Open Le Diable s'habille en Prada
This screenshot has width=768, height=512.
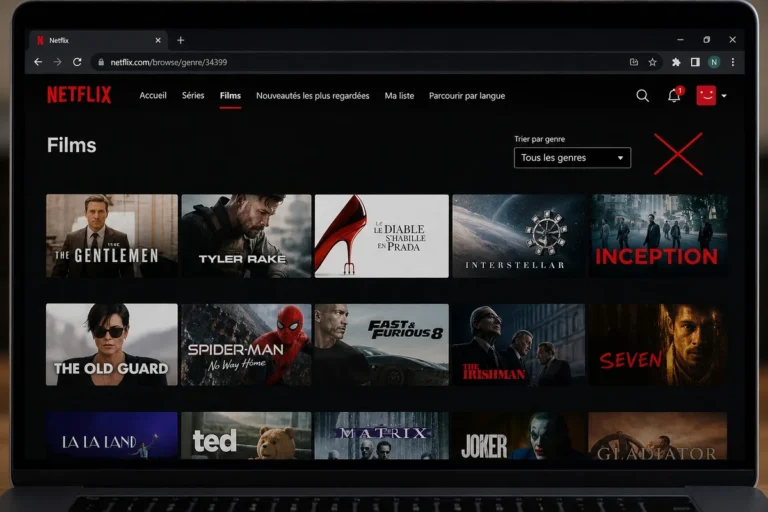point(382,236)
